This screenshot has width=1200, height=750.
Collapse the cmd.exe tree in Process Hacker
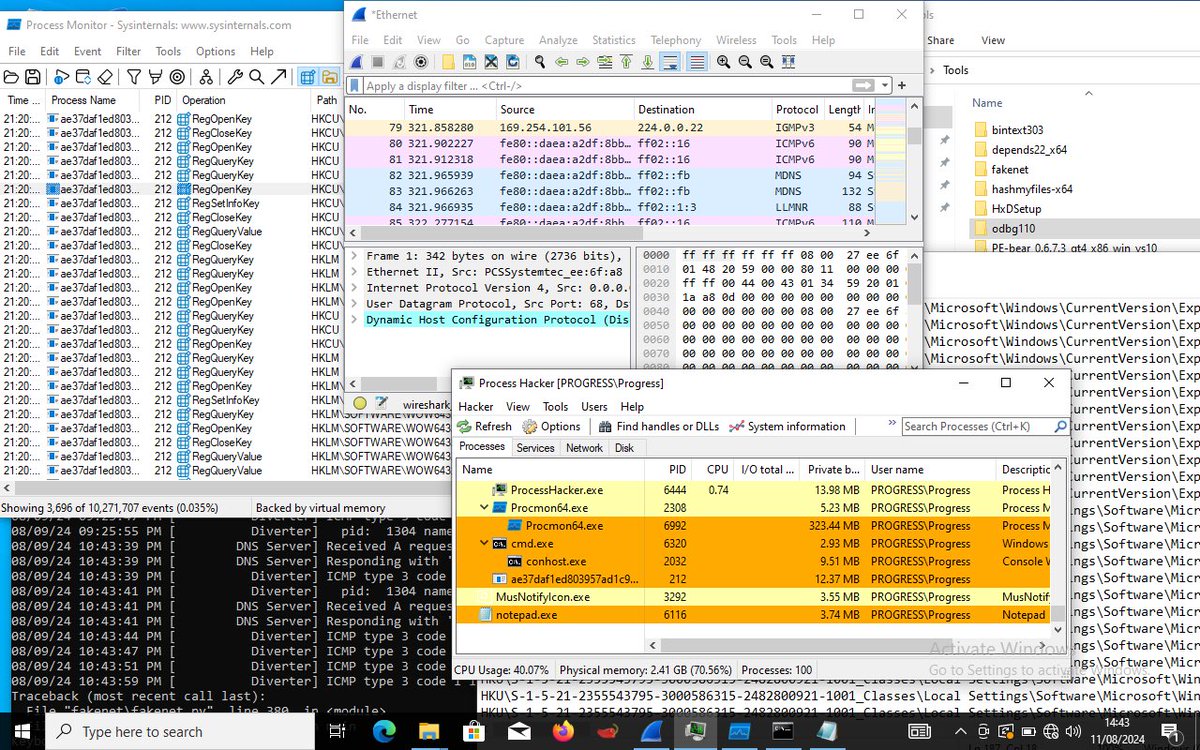pyautogui.click(x=485, y=544)
